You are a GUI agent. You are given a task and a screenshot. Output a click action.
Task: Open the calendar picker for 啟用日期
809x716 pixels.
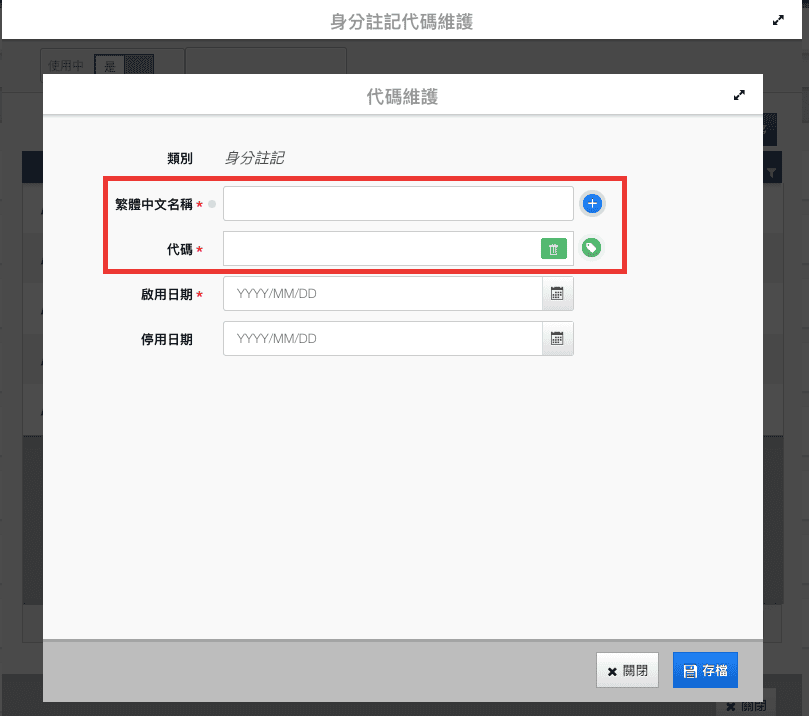(x=558, y=294)
